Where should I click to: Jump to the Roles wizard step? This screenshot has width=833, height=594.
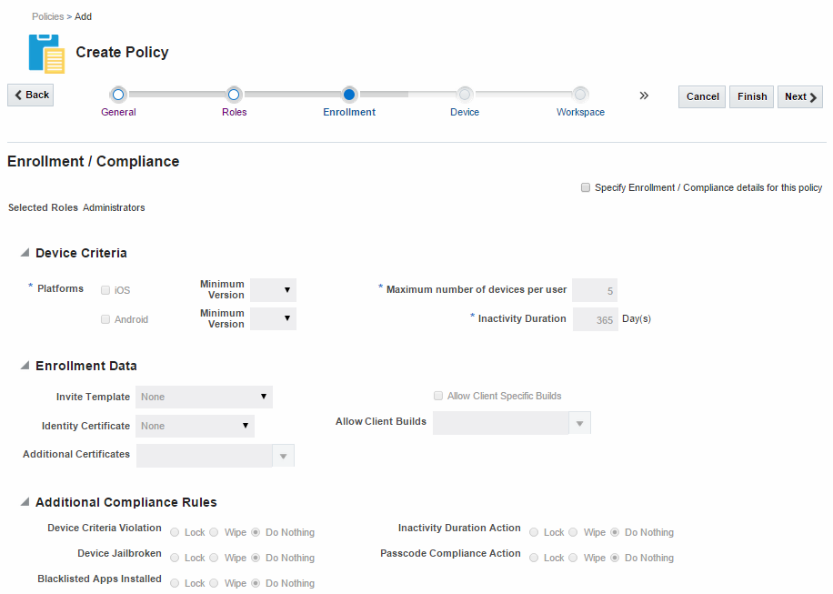(x=234, y=95)
